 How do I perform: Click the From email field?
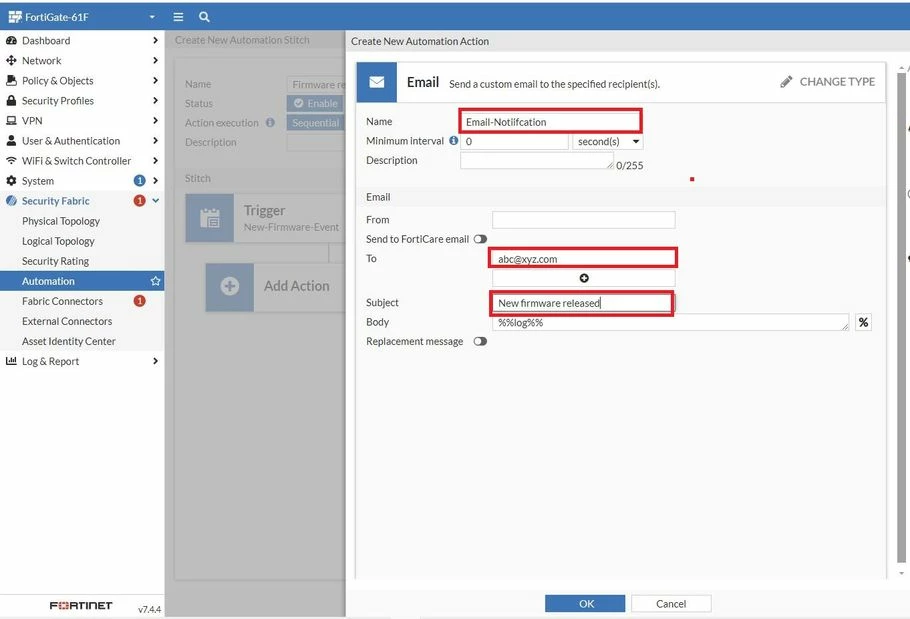584,220
